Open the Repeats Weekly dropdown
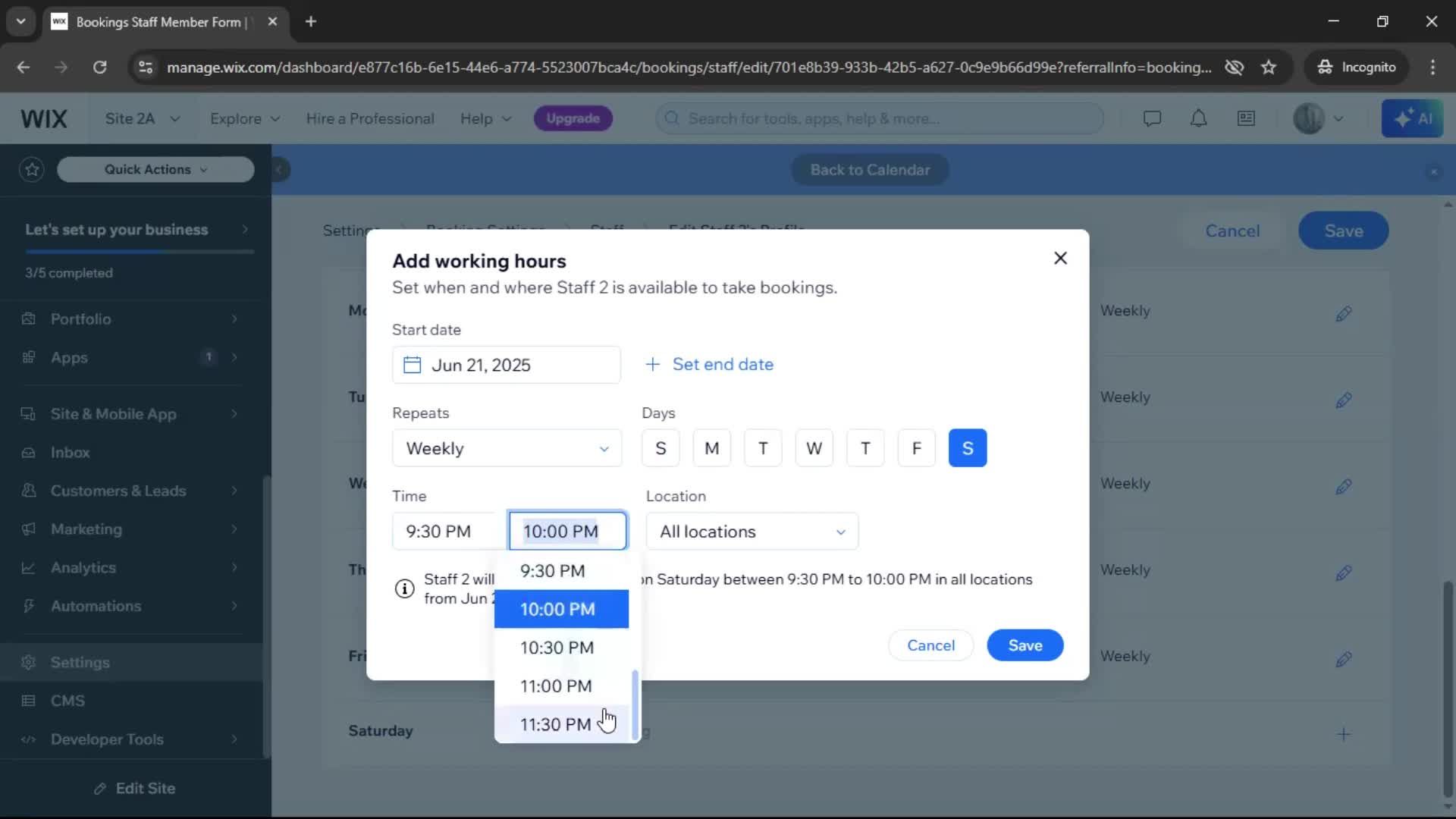Screen dimensions: 1456x819 (507, 448)
